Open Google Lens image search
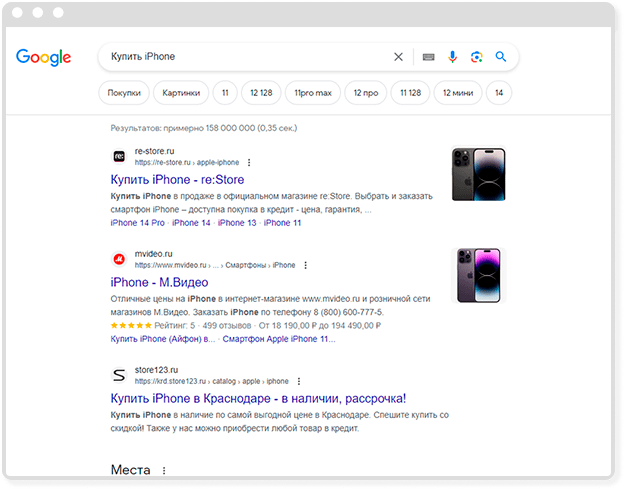This screenshot has height=490, width=625. (x=476, y=57)
